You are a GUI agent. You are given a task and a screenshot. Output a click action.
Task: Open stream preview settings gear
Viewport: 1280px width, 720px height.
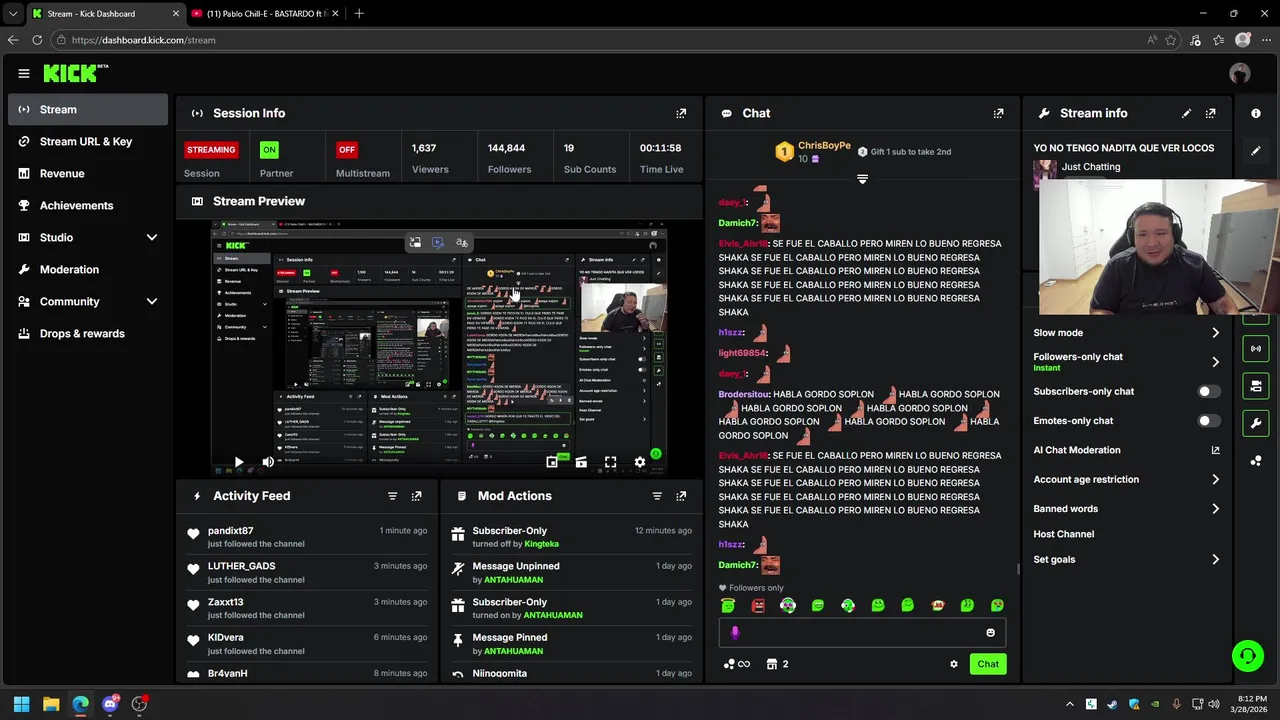click(x=640, y=462)
